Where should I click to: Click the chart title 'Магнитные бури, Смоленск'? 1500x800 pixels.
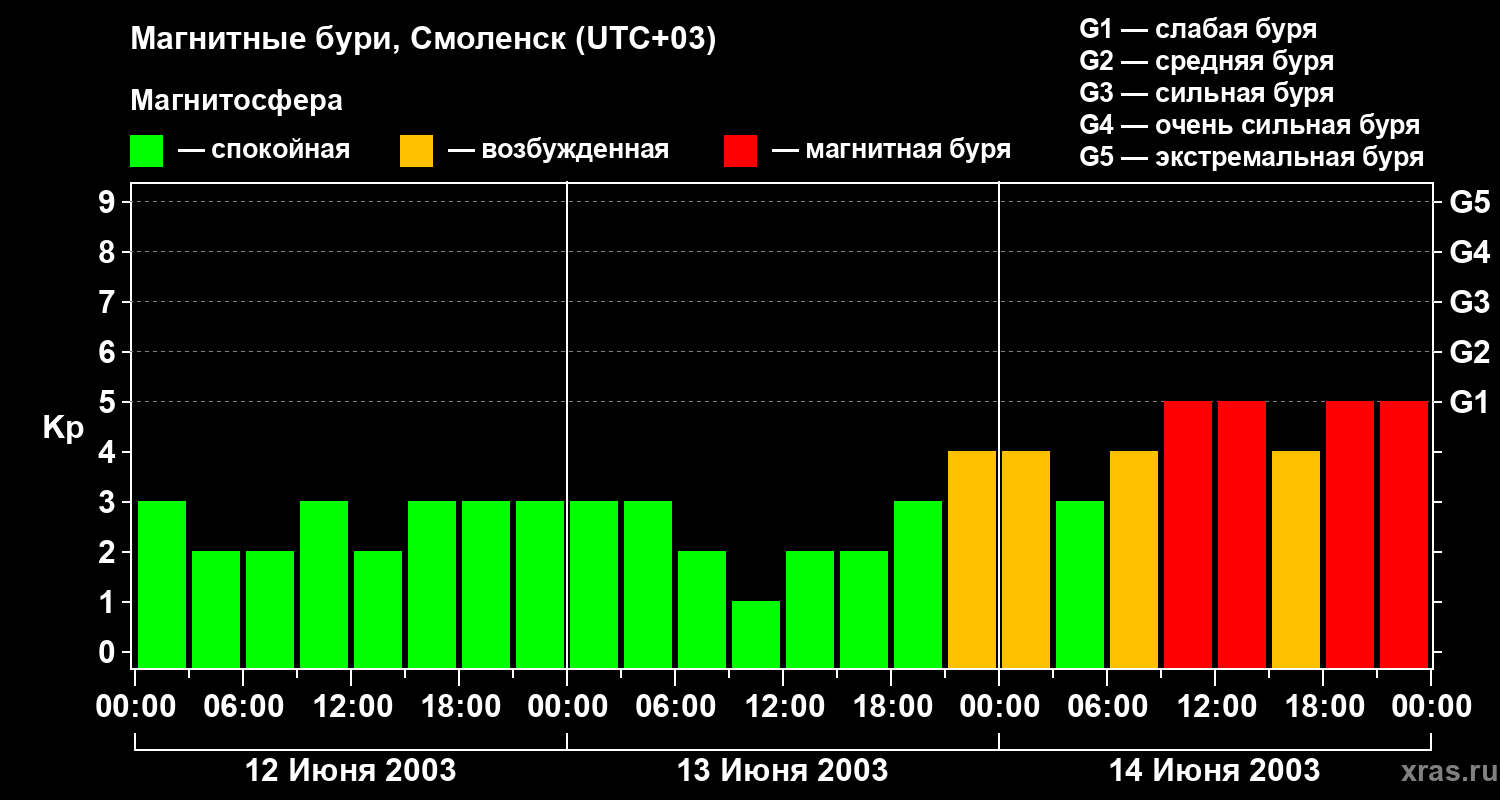424,40
